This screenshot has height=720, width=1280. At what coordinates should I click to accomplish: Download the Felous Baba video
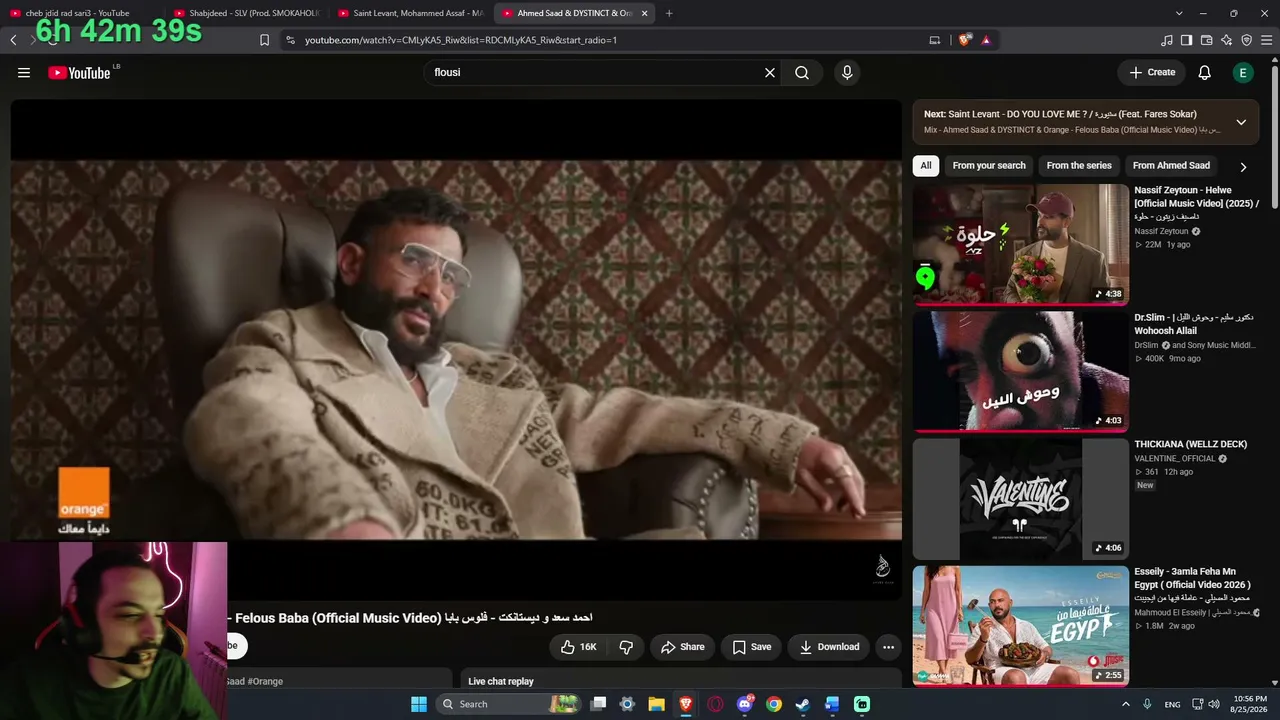pos(829,647)
